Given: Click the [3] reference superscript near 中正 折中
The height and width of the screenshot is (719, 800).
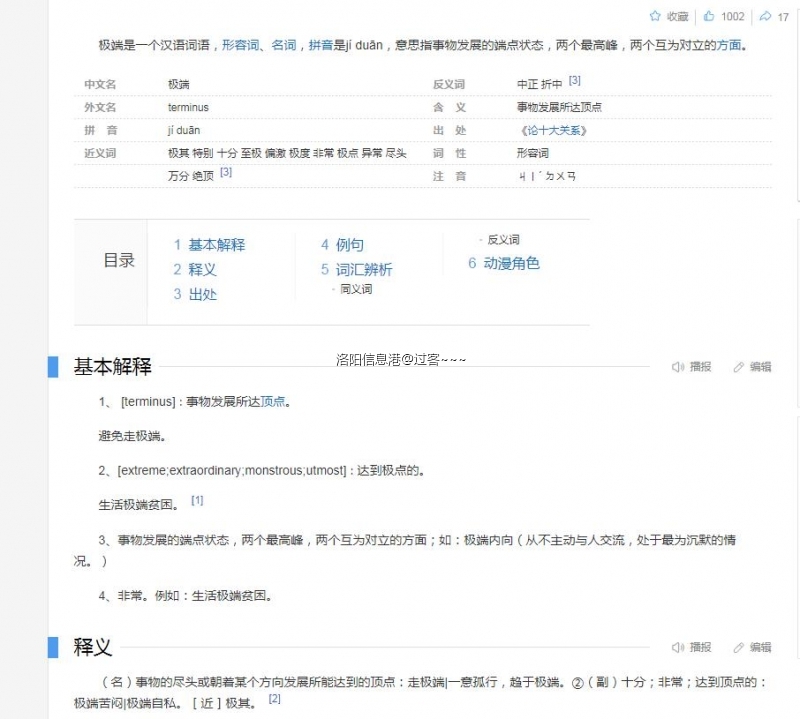Looking at the screenshot, I should 574,80.
